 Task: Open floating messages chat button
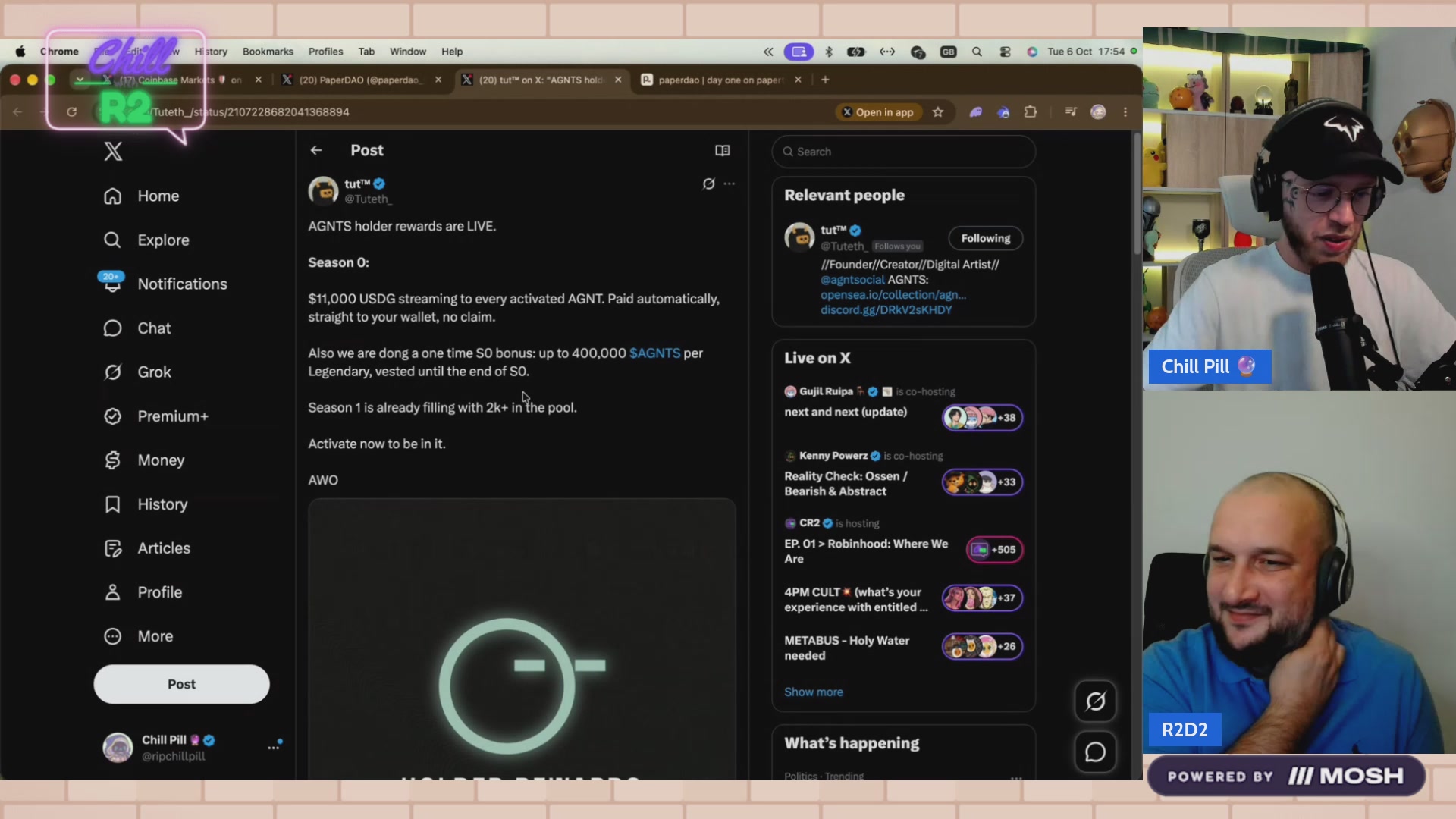(1095, 752)
